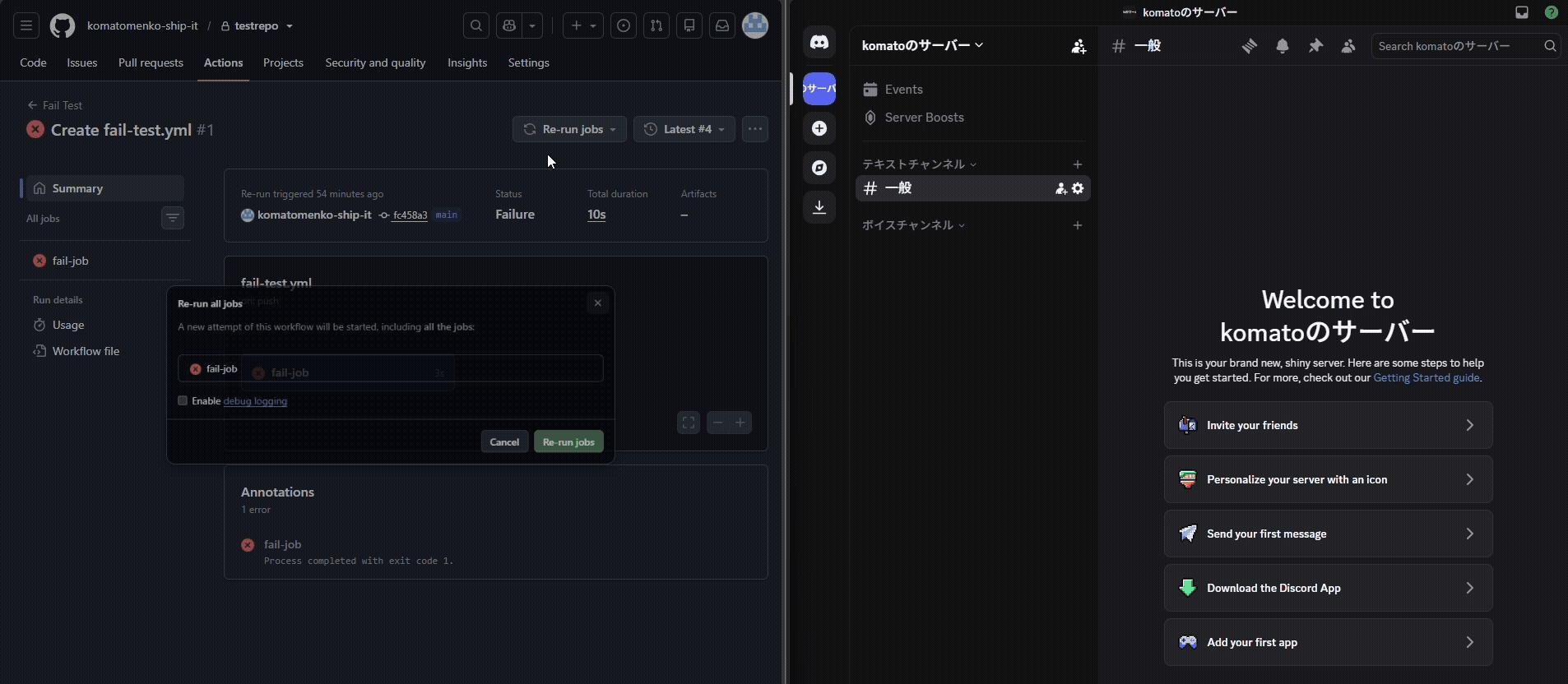Zoom out workflow graph with minus
This screenshot has width=1568, height=684.
(718, 423)
